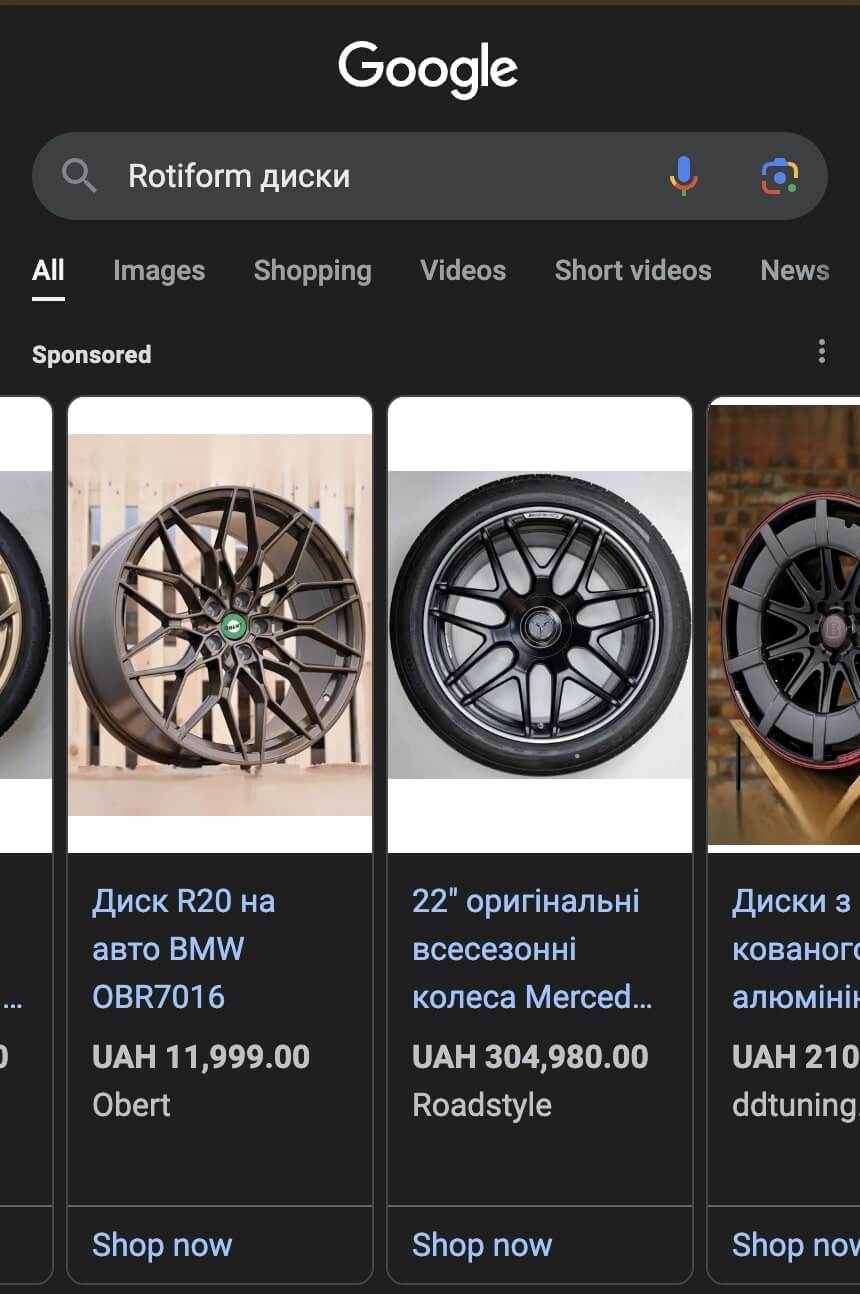Open the Shopping tab
860x1294 pixels.
(312, 270)
